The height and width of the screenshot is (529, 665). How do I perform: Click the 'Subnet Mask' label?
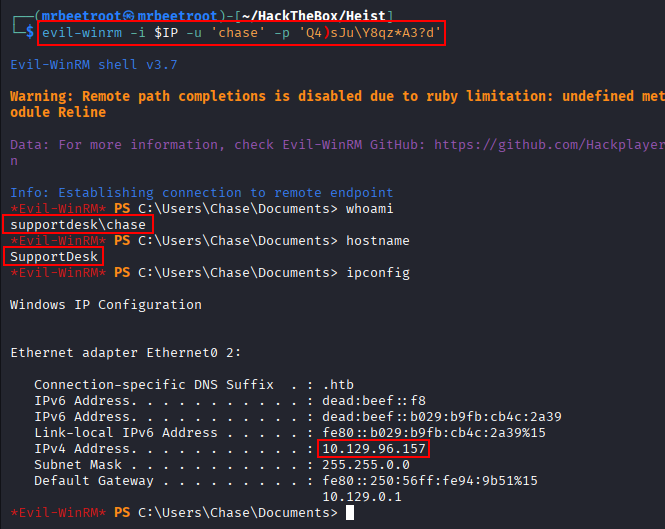click(78, 465)
